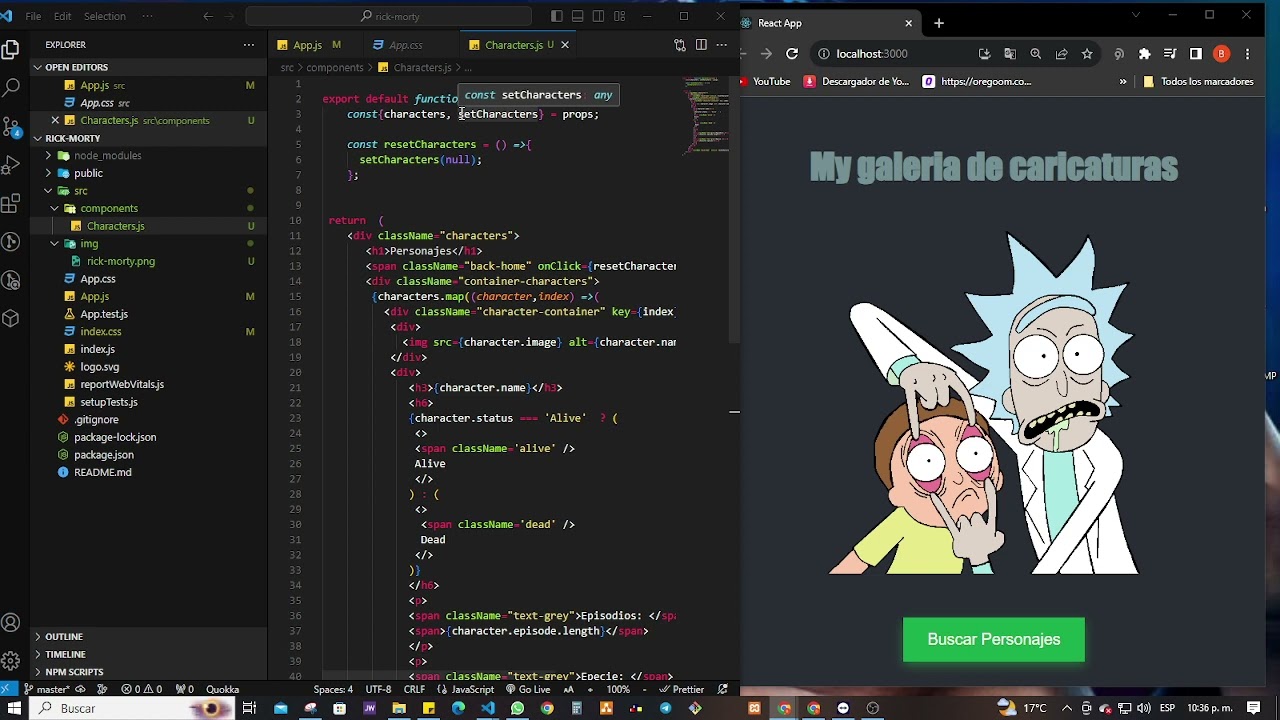Expand the public folder

(x=88, y=173)
